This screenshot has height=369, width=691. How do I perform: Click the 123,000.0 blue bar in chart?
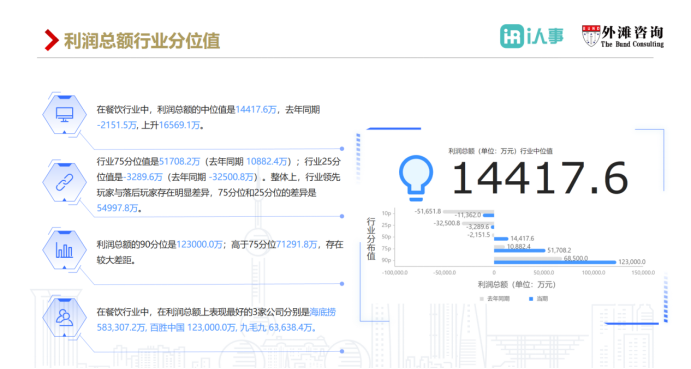pos(555,262)
